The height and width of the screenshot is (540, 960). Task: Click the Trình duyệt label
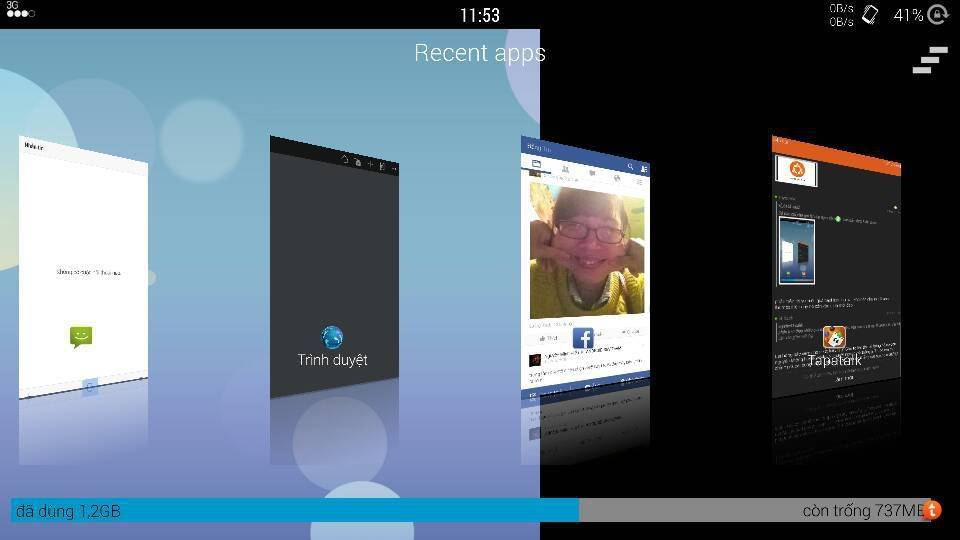[332, 360]
